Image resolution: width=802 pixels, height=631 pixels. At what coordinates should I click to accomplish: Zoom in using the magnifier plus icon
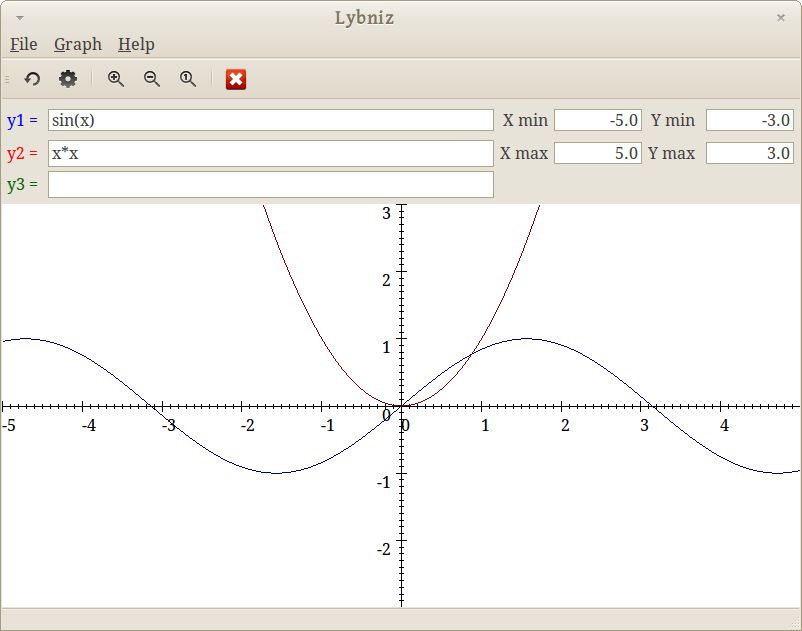(x=116, y=79)
